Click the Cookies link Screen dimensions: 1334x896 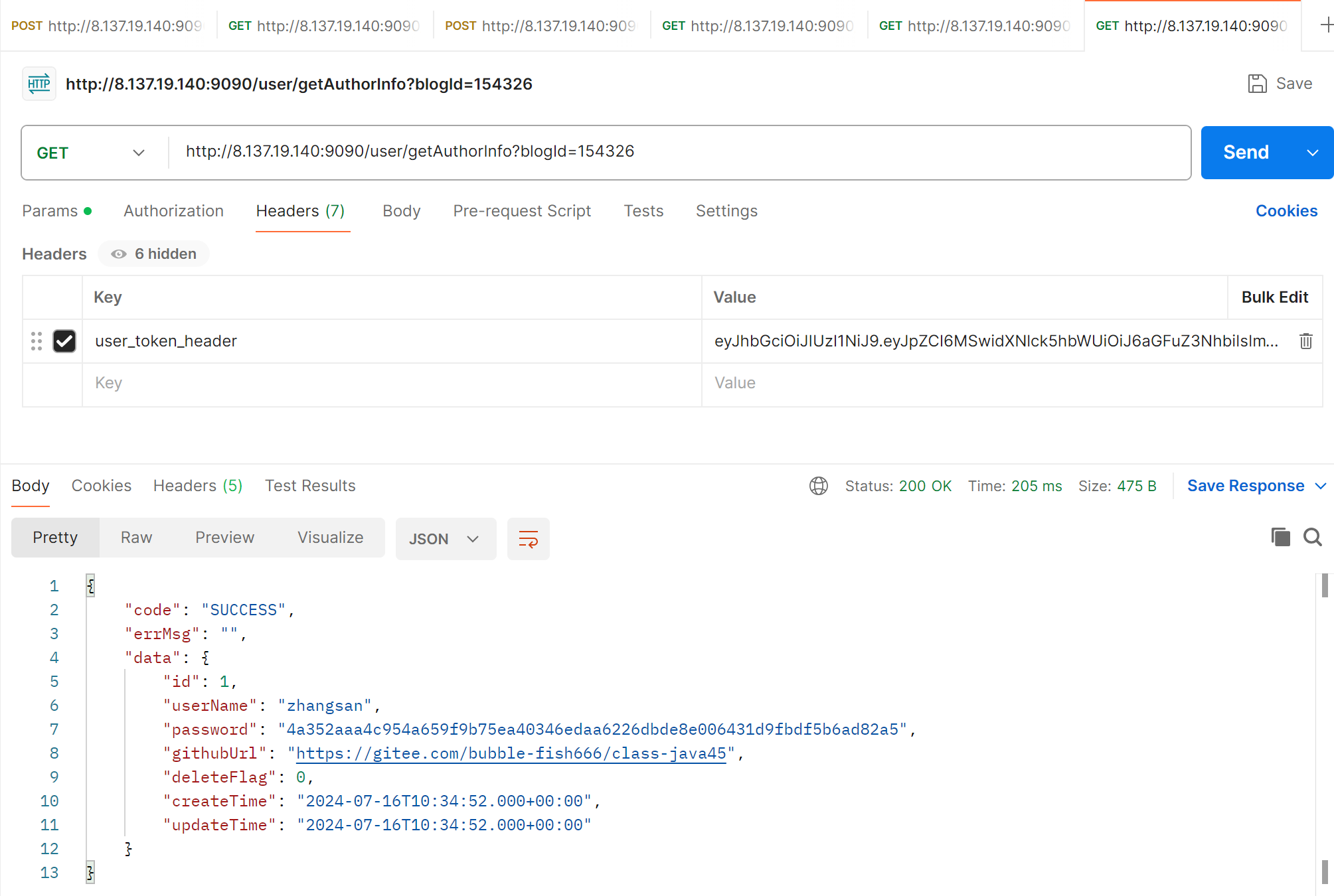[1286, 211]
